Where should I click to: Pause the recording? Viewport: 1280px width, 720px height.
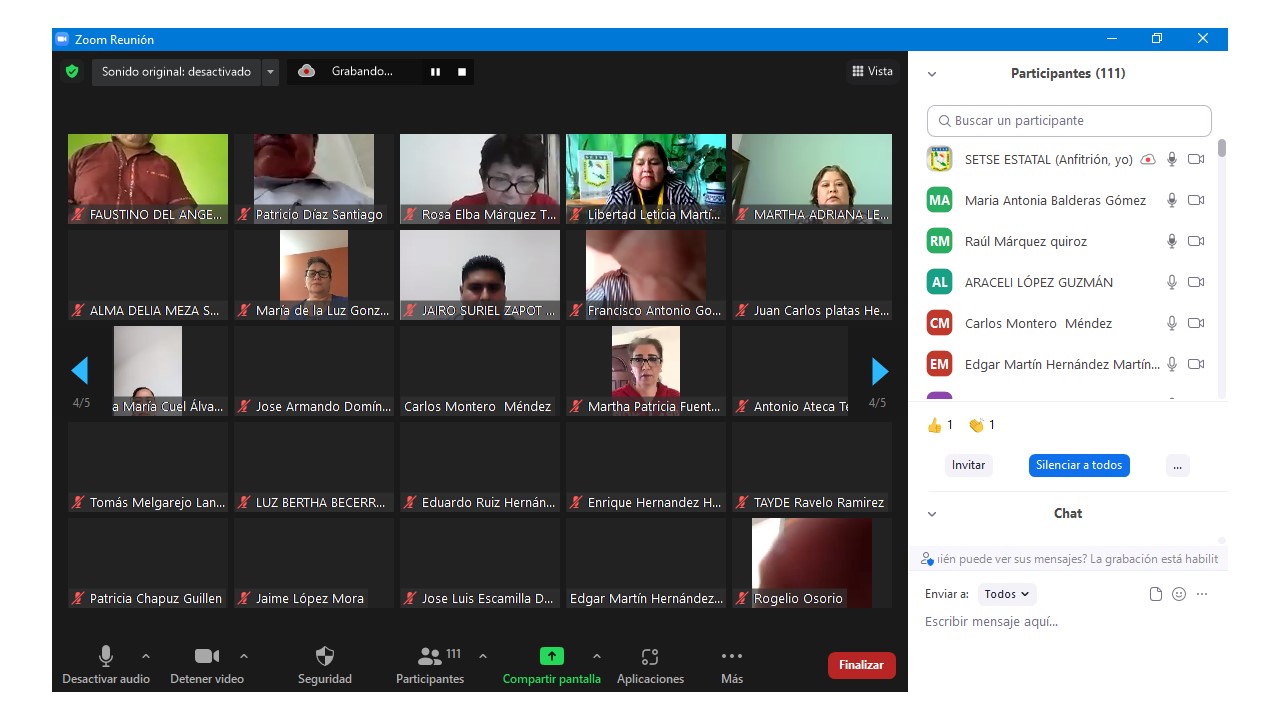point(435,72)
